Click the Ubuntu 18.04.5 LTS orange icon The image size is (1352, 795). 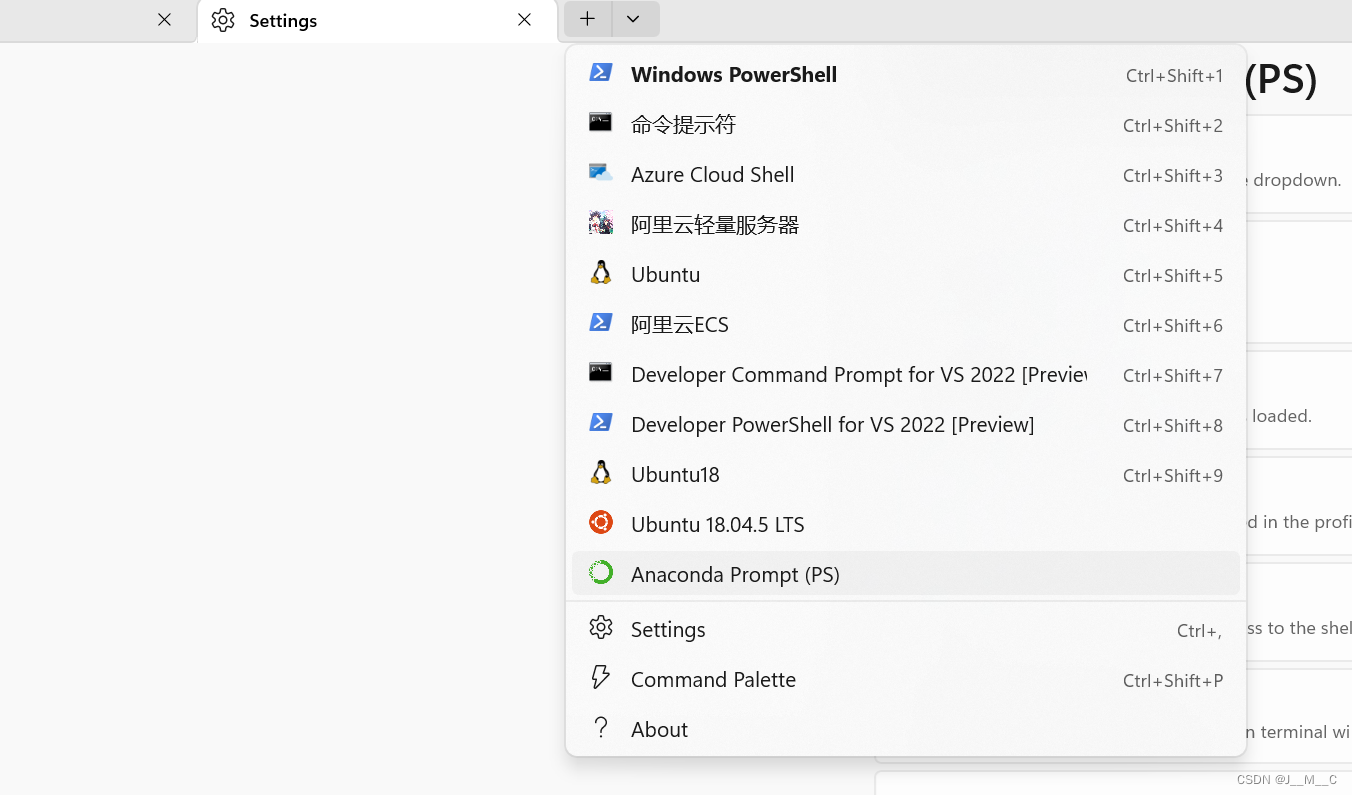(600, 522)
